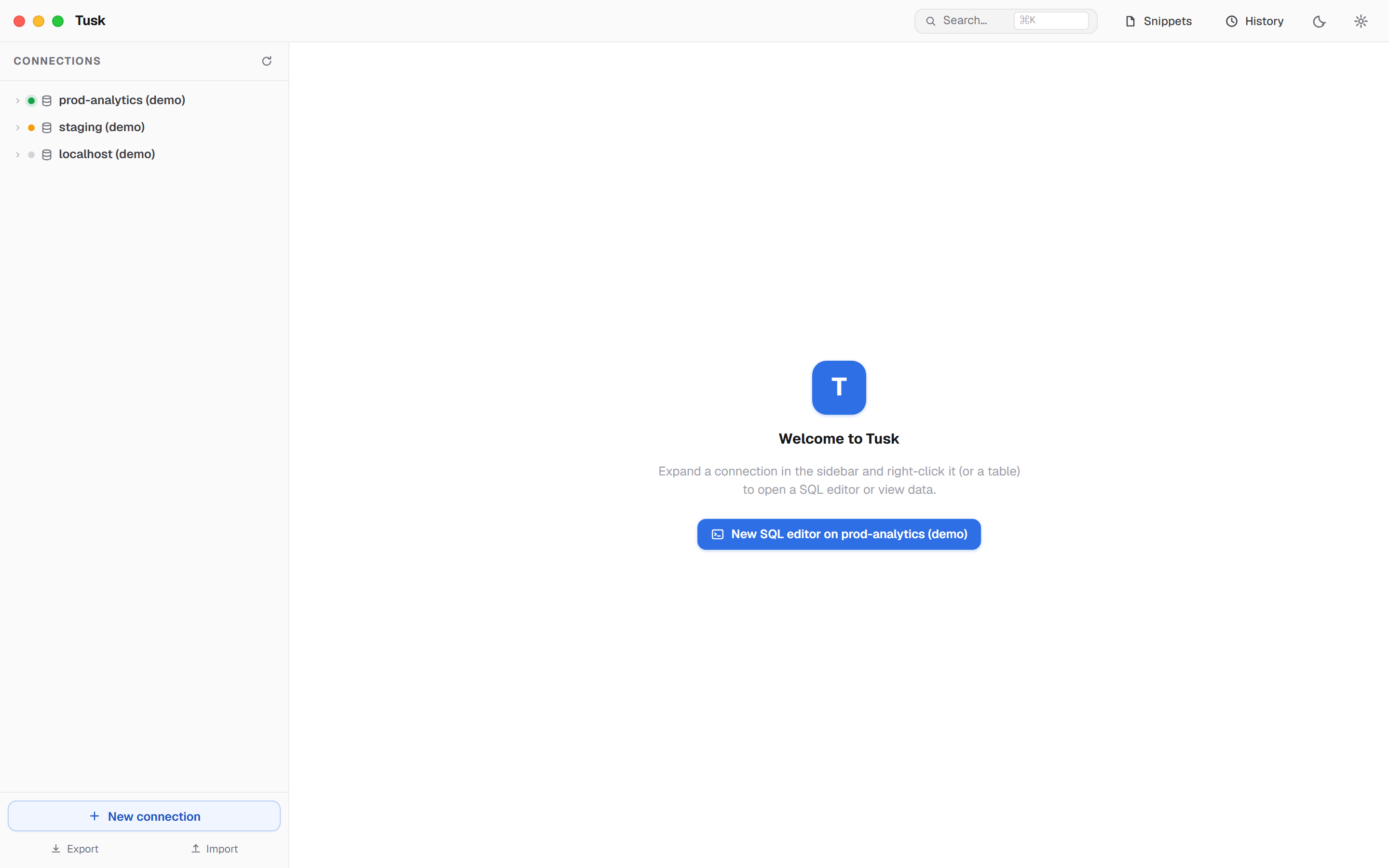Click the ⌘K shortcut badge in search
Image resolution: width=1389 pixels, height=868 pixels.
tap(1051, 21)
